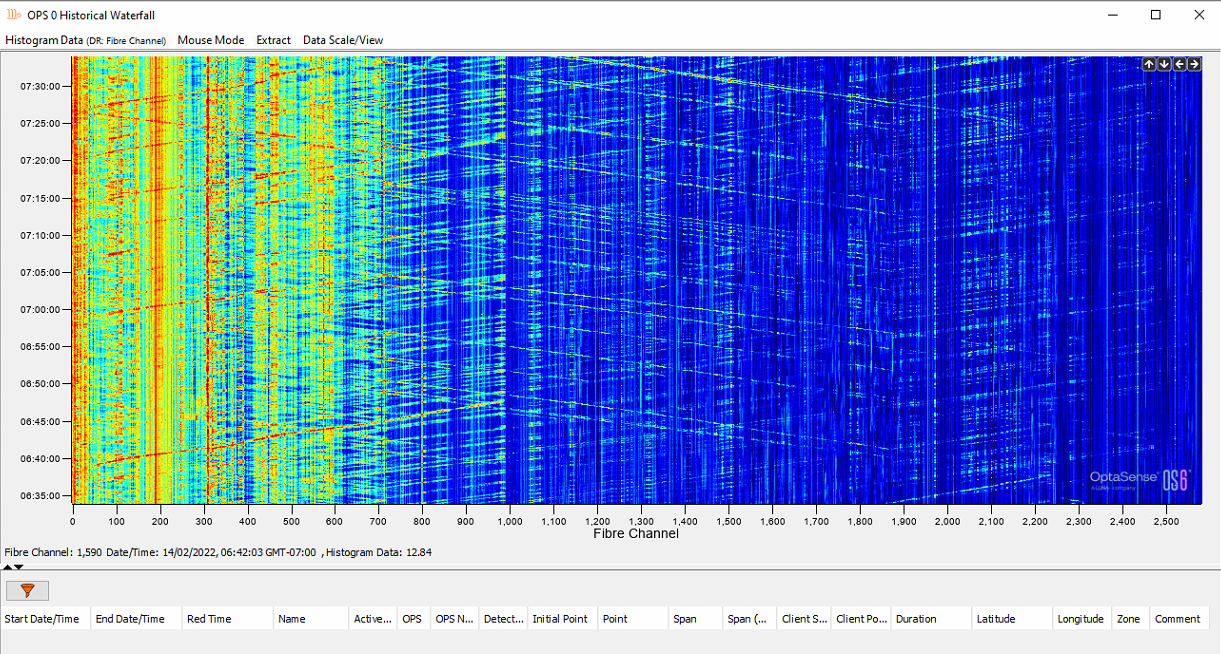Open the Mouse Mode menu
Image resolution: width=1221 pixels, height=654 pixels.
210,40
